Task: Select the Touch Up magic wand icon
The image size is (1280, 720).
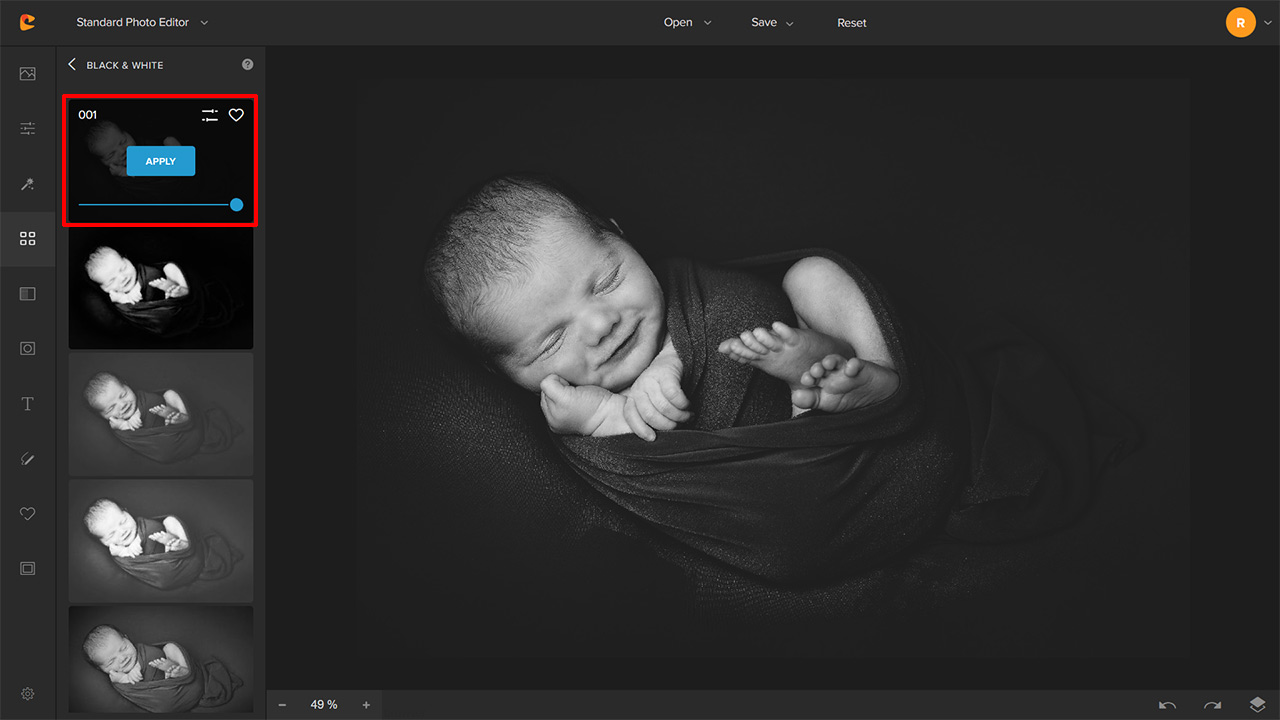Action: coord(27,184)
